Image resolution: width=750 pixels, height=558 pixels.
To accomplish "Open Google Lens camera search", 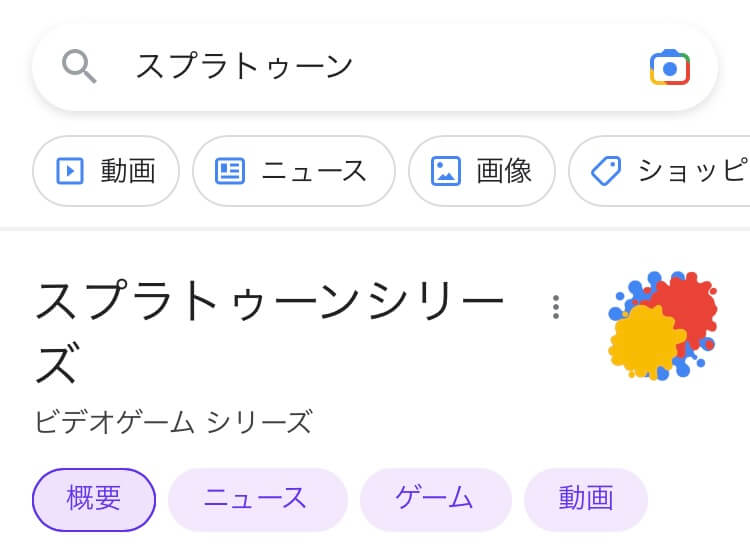I will pyautogui.click(x=670, y=67).
